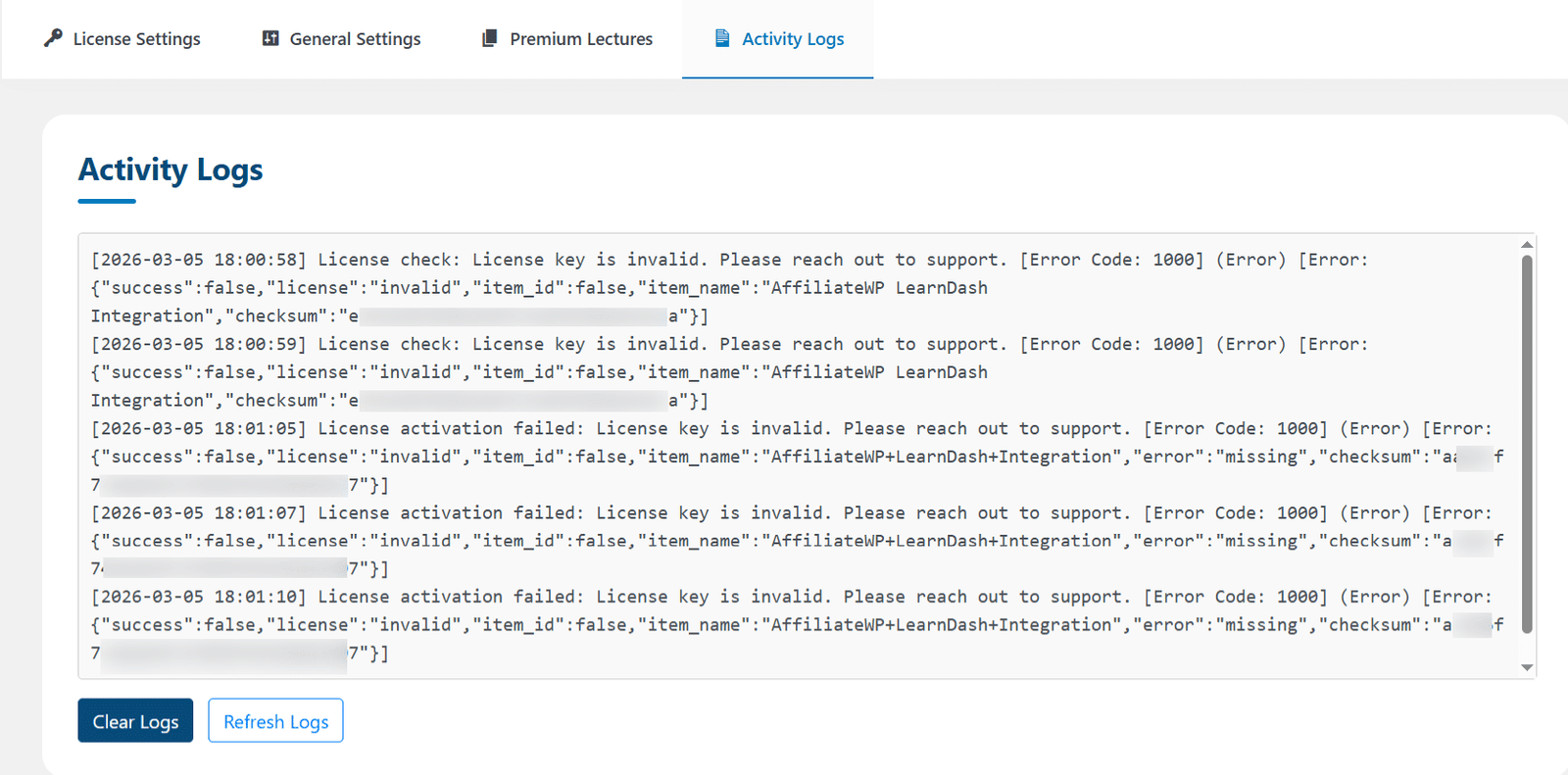The height and width of the screenshot is (775, 1568).
Task: Open the License Settings tab
Action: coord(122,39)
